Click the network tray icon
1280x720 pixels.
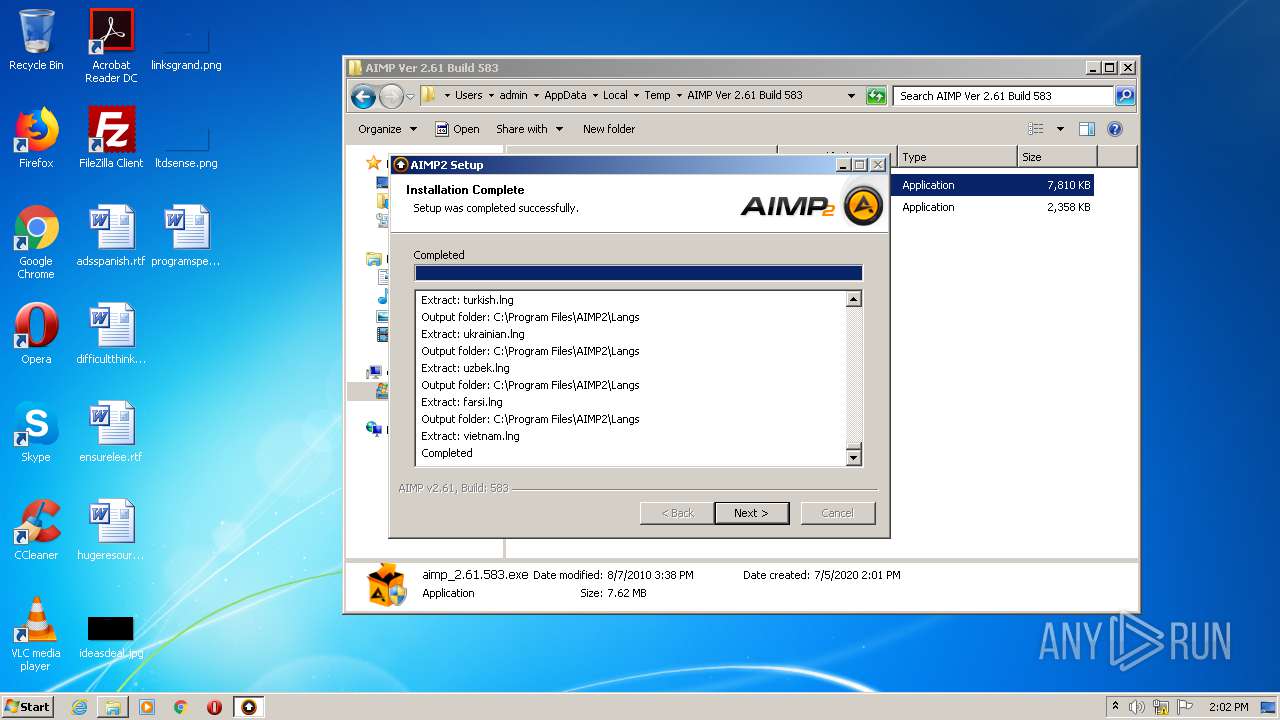[1161, 707]
